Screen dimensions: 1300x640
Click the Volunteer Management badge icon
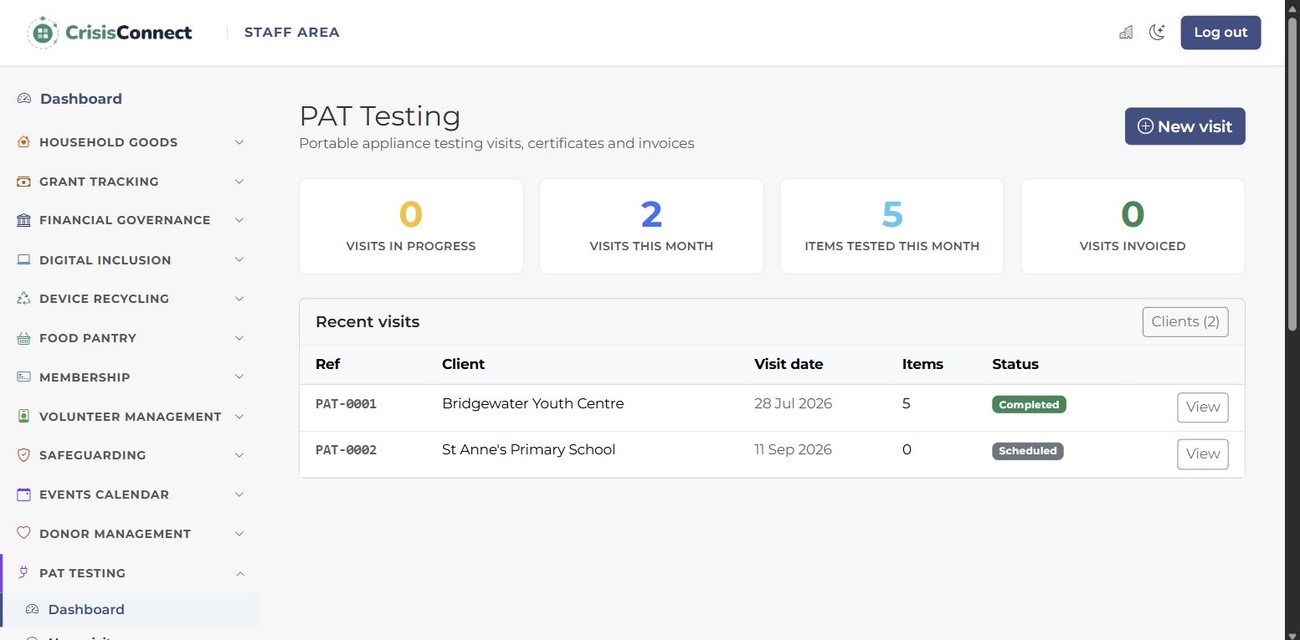tap(24, 416)
